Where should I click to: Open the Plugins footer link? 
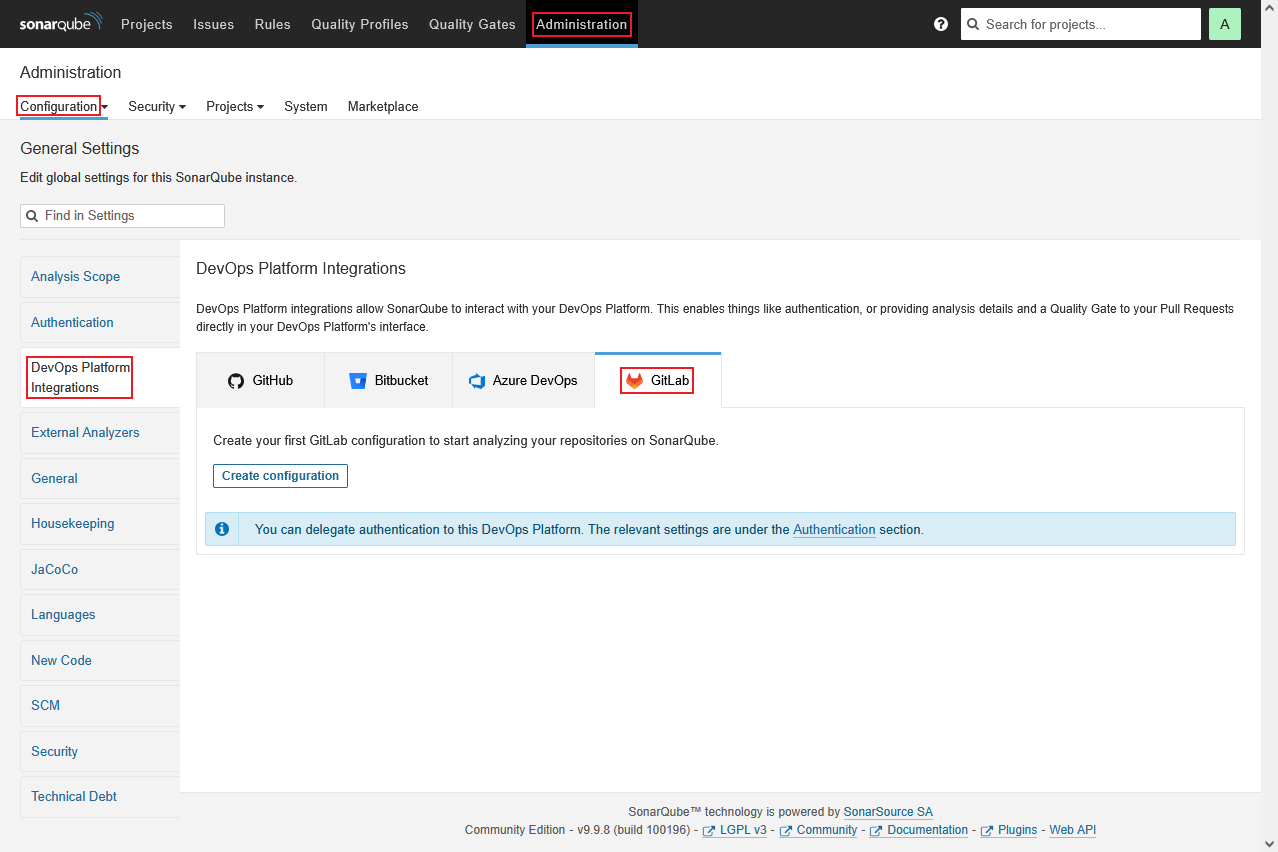(x=1018, y=830)
